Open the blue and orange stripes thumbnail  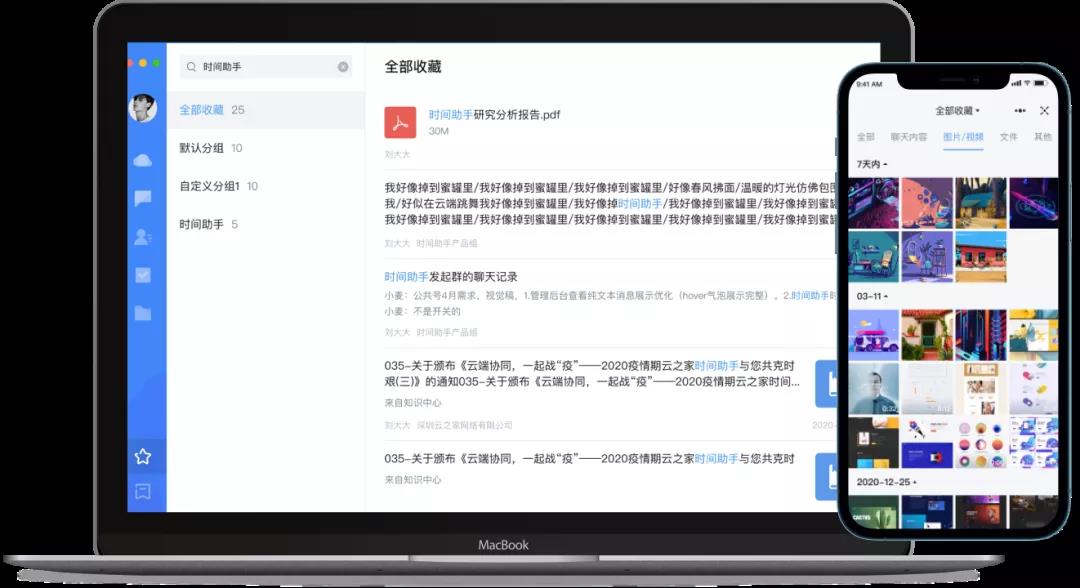tap(981, 335)
